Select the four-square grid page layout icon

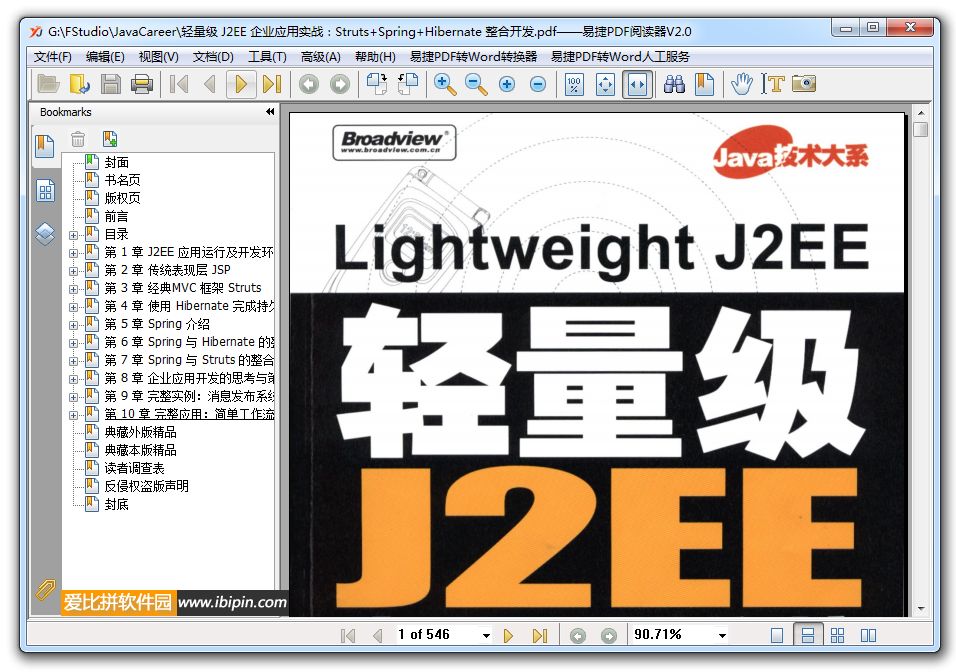838,635
